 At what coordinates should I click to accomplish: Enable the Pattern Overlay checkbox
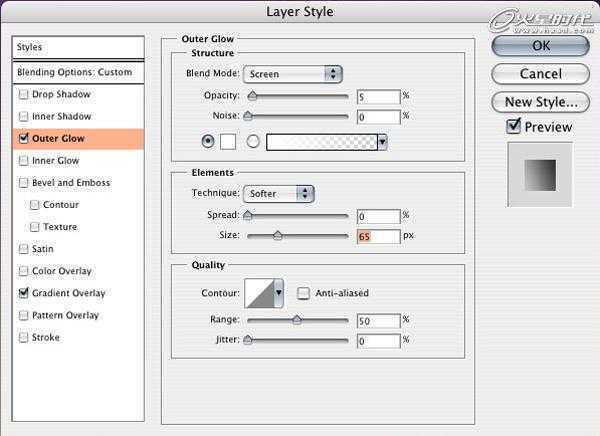click(x=23, y=315)
